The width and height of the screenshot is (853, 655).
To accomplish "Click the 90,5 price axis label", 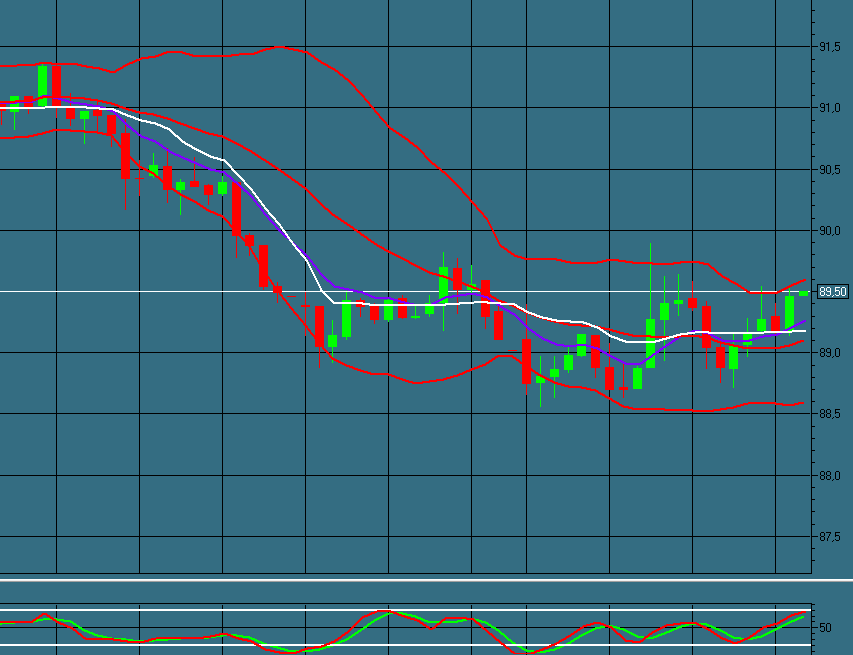I will (830, 170).
